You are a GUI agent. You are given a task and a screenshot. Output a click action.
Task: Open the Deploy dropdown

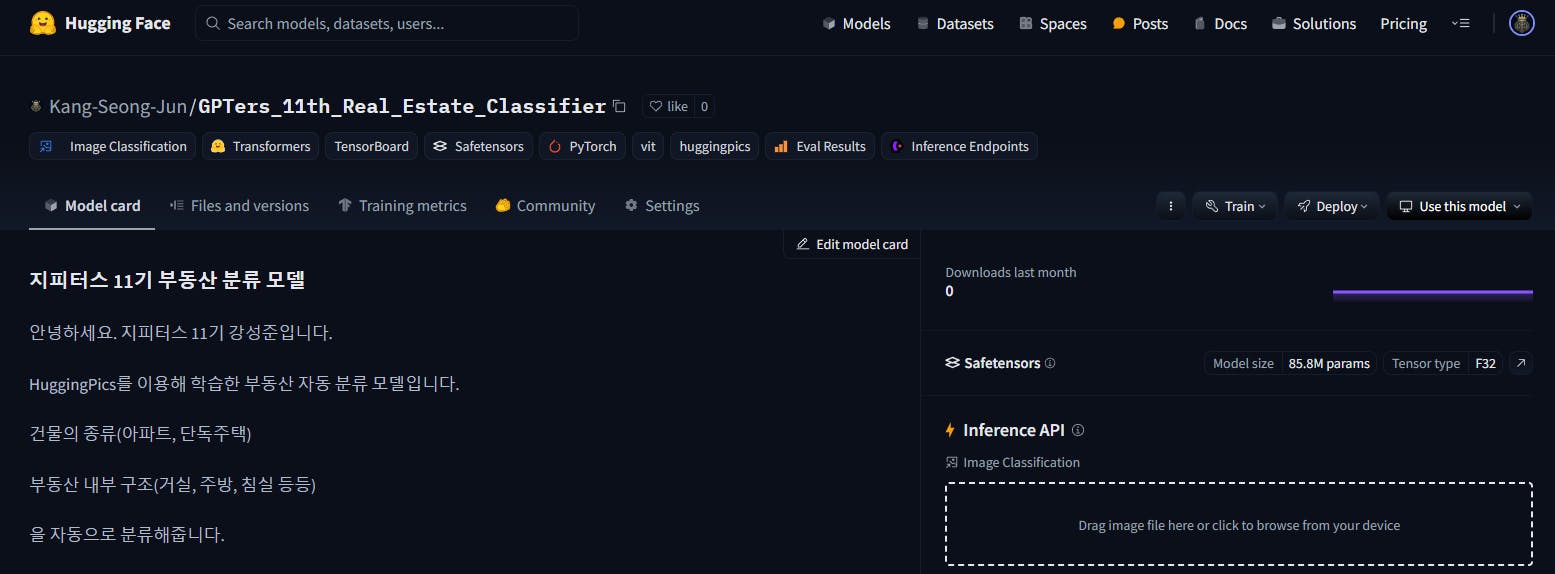(x=1331, y=206)
